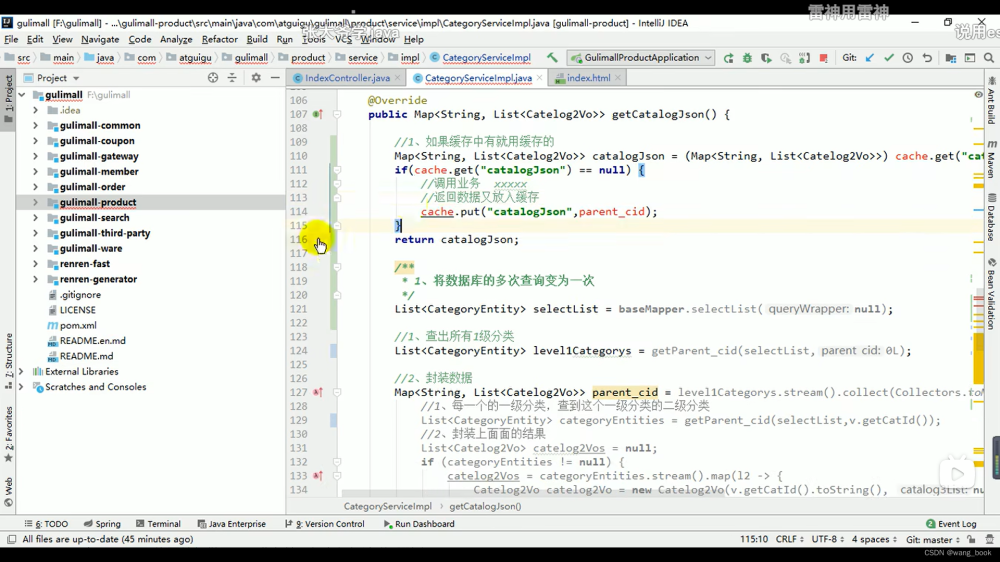Open the Maven tool window
Image resolution: width=1000 pixels, height=562 pixels.
point(992,159)
